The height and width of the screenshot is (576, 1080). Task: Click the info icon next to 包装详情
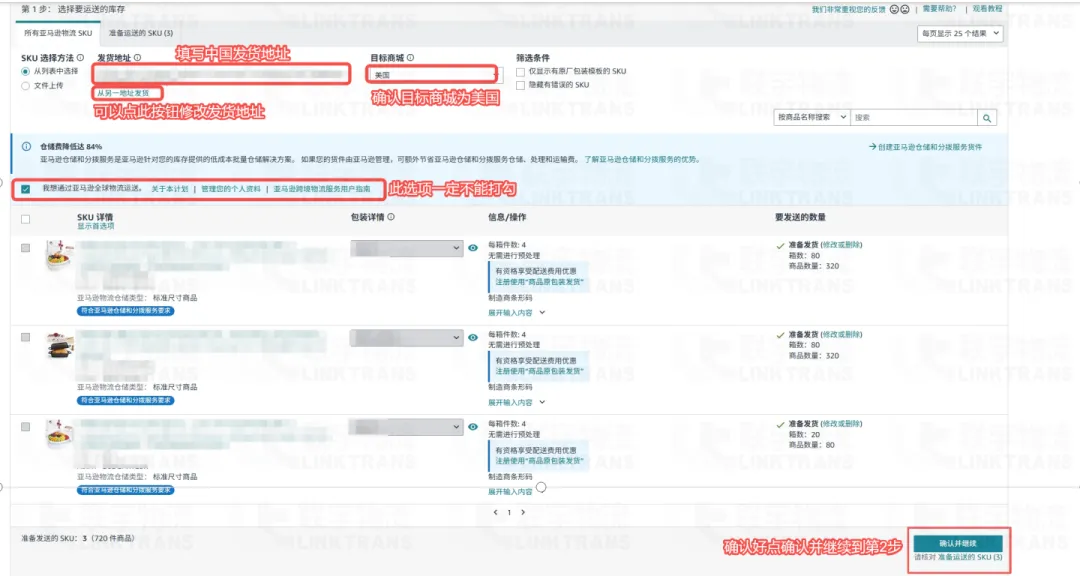point(391,217)
